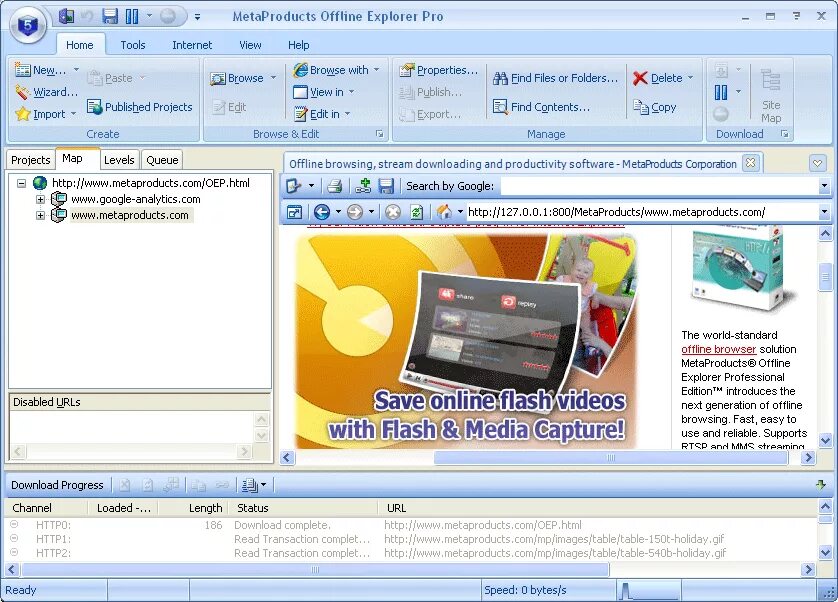This screenshot has width=838, height=602.
Task: Click the browser vertical scroll down arrow
Action: coord(825,441)
